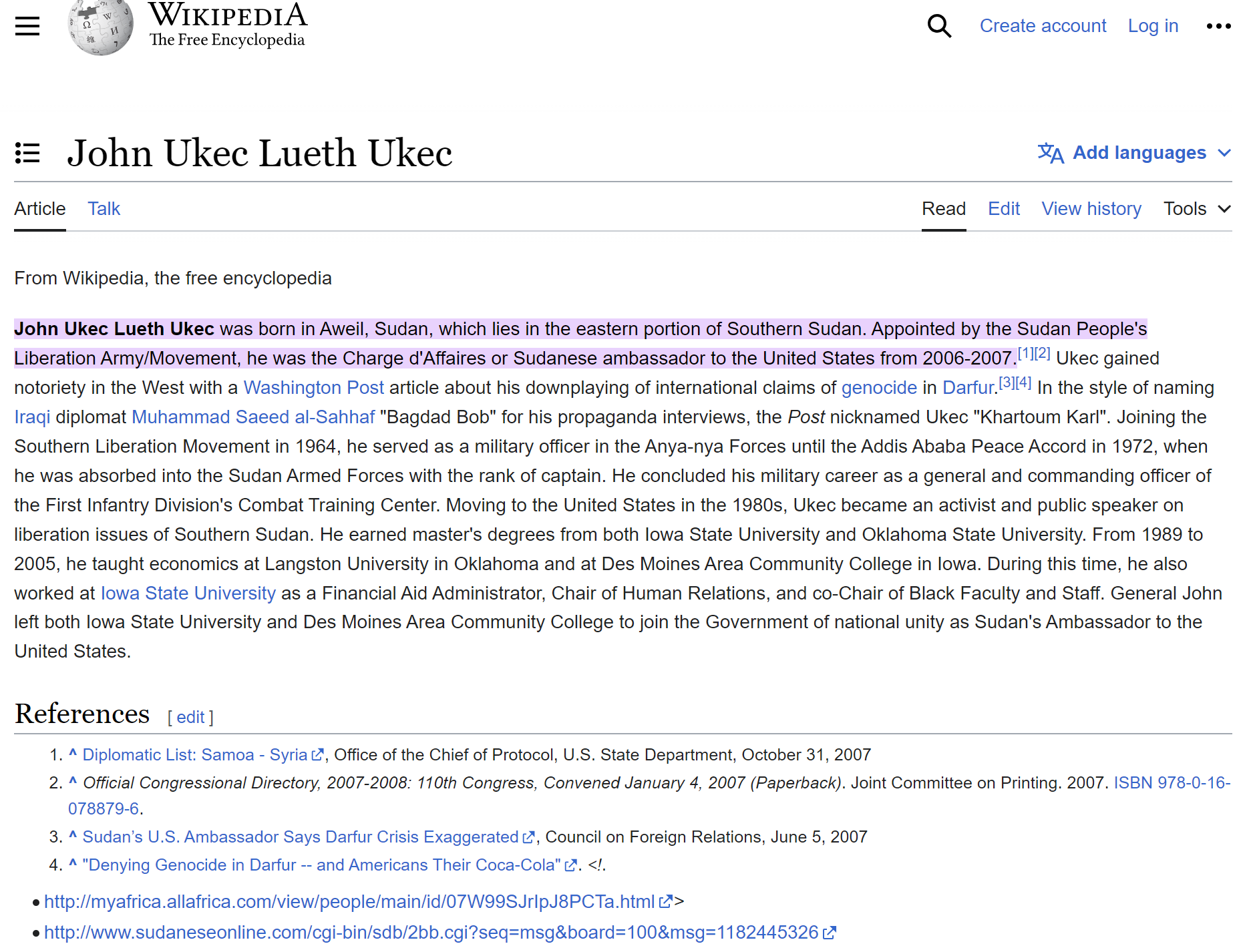Open the ISBN 978-0-16-078879-6 link

click(x=1172, y=782)
